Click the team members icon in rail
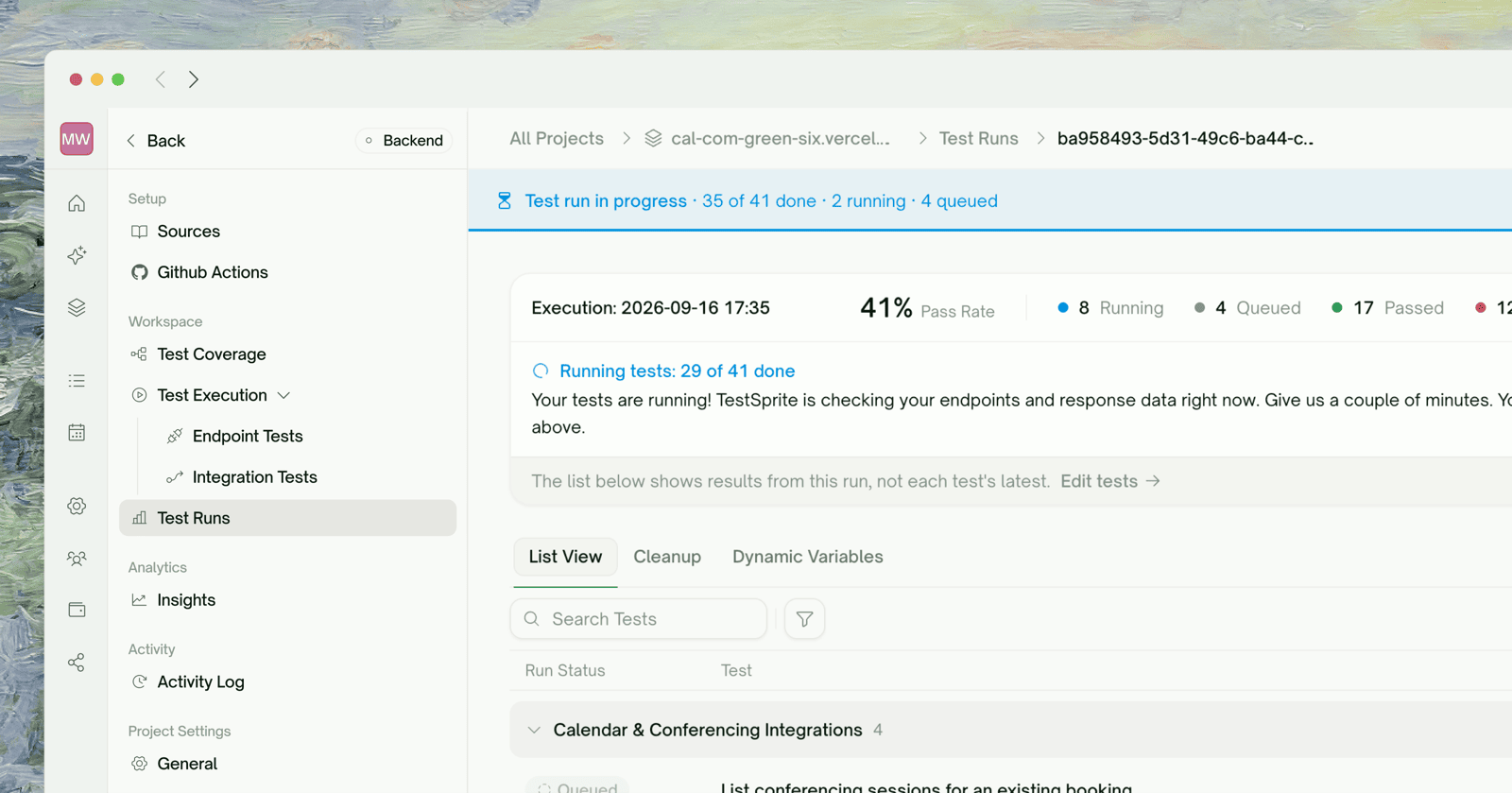The width and height of the screenshot is (1512, 793). [x=77, y=559]
